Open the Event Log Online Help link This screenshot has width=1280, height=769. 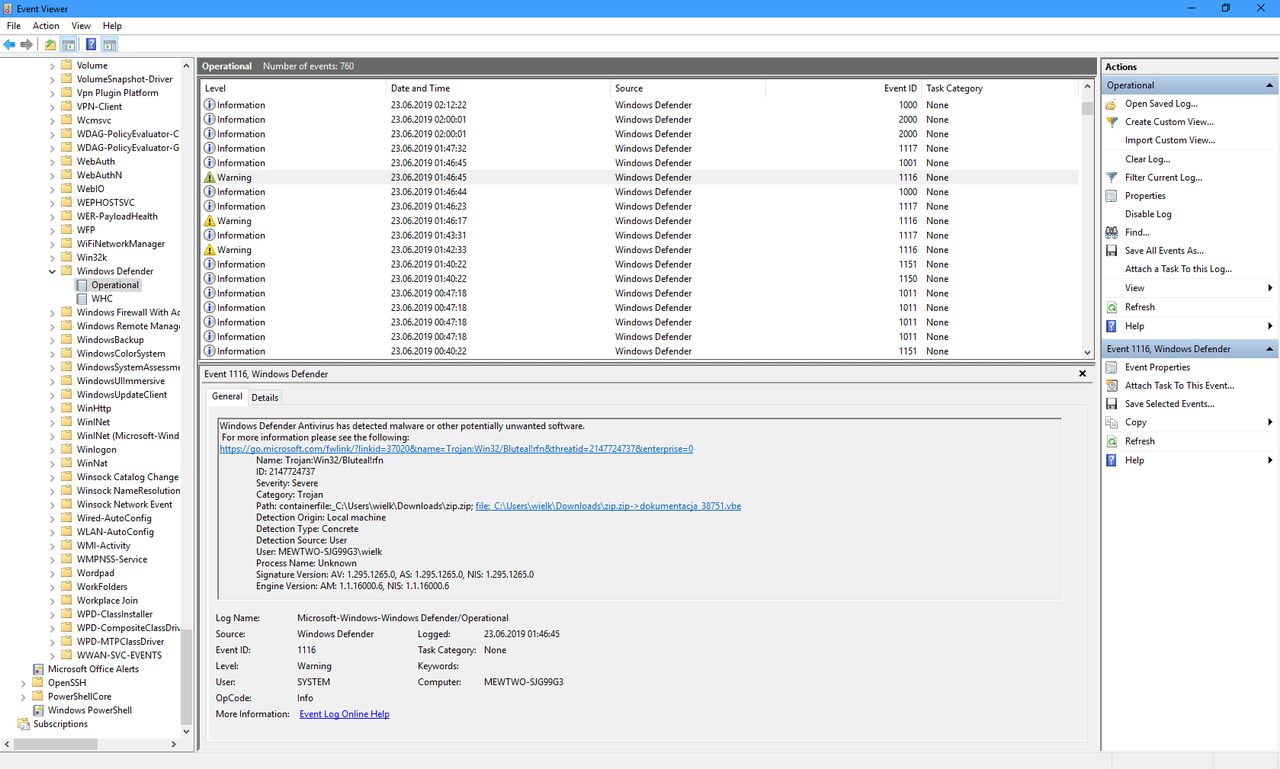tap(344, 714)
